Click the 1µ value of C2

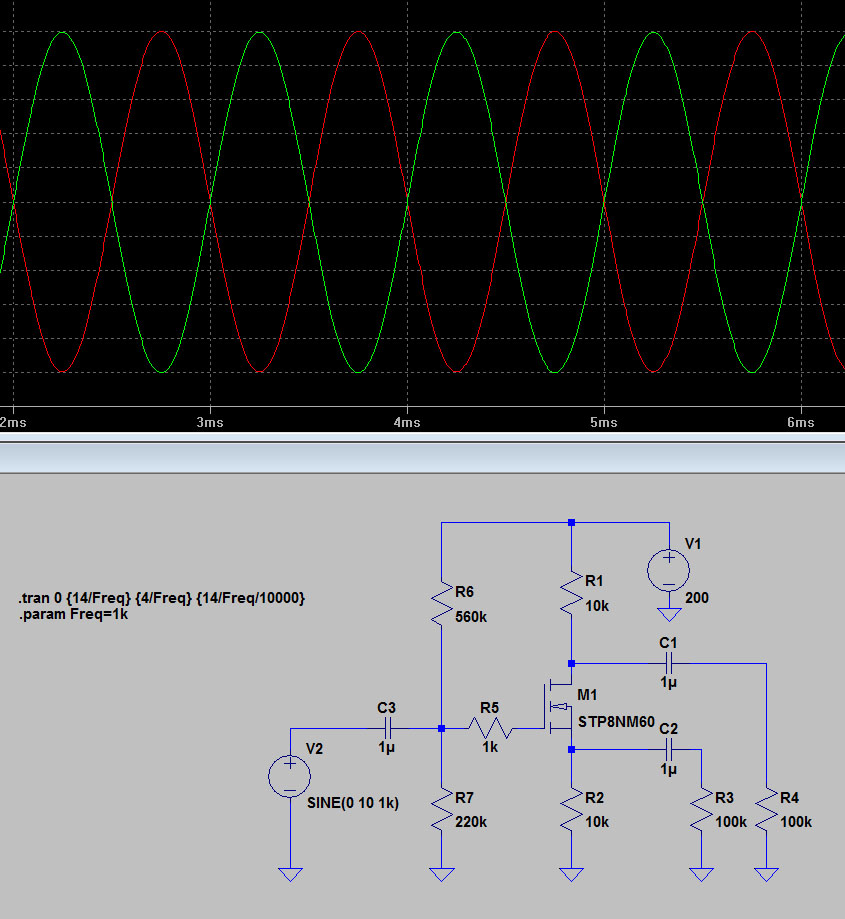click(x=669, y=768)
